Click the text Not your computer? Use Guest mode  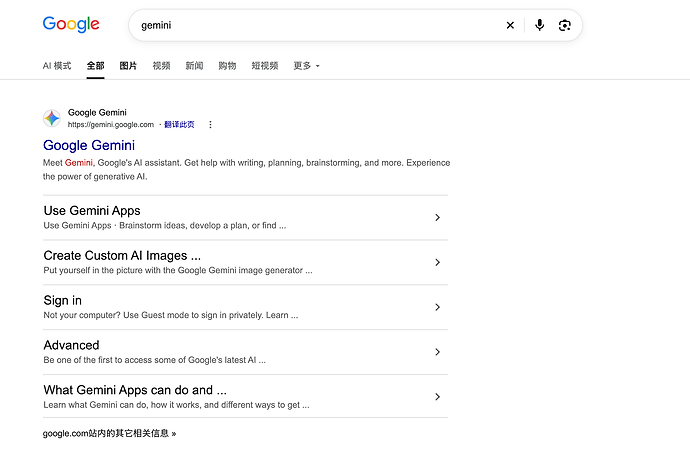(x=171, y=315)
